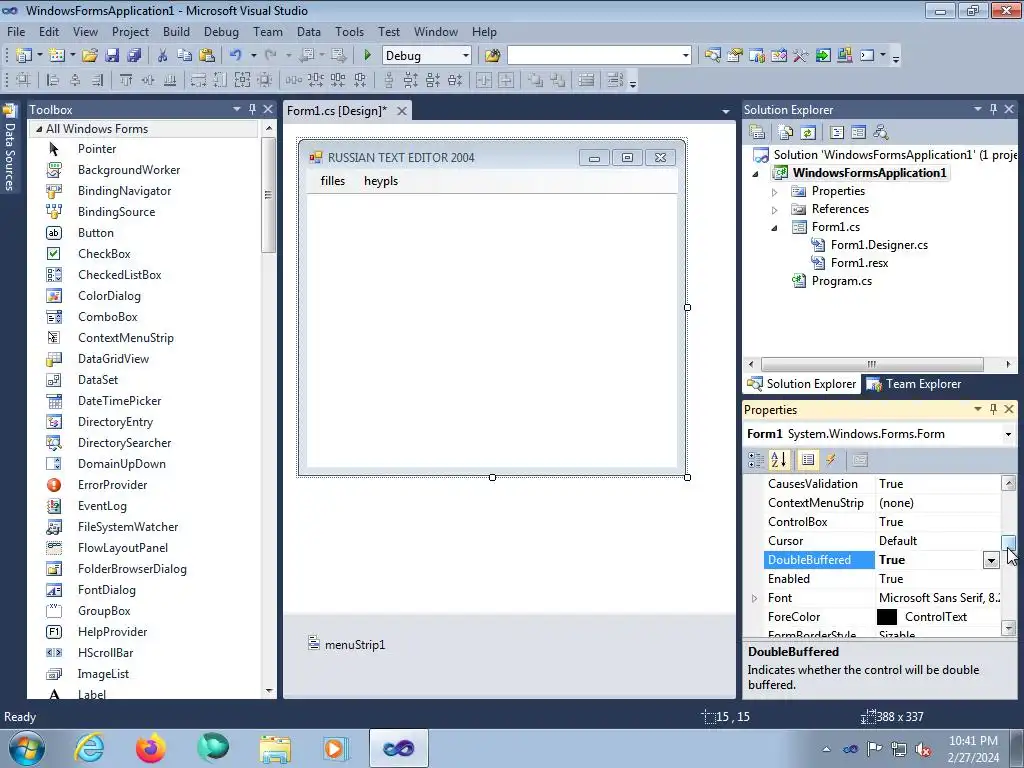Expand the Font property row
Screen dimensions: 1024x768
754,598
